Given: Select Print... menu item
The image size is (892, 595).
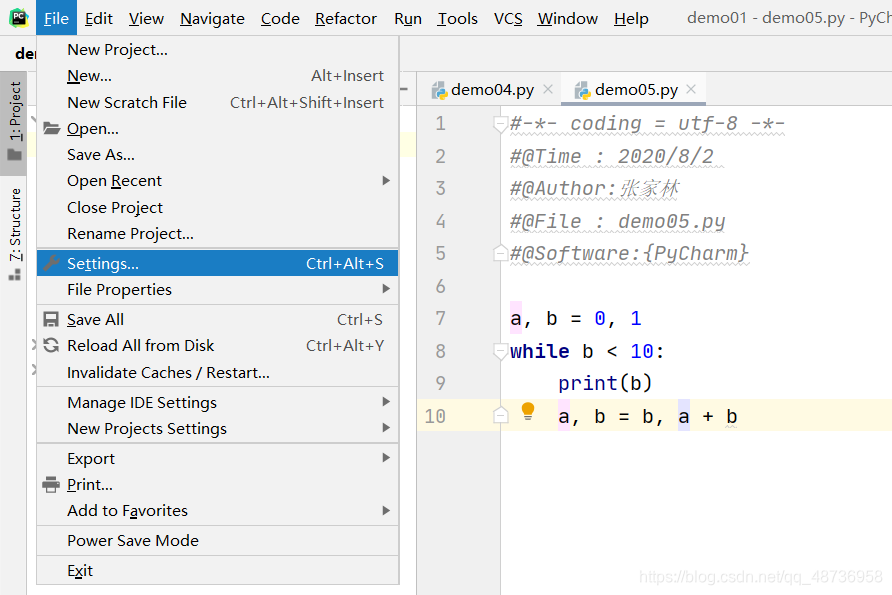Looking at the screenshot, I should click(x=217, y=485).
